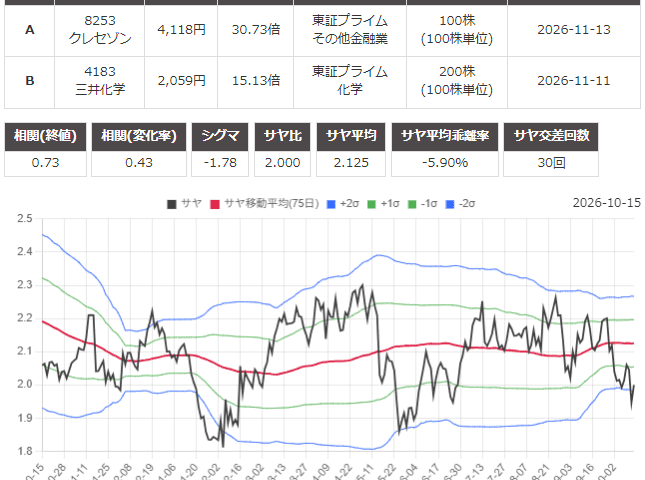
Task: Click the 15.13倍 value
Action: (255, 81)
